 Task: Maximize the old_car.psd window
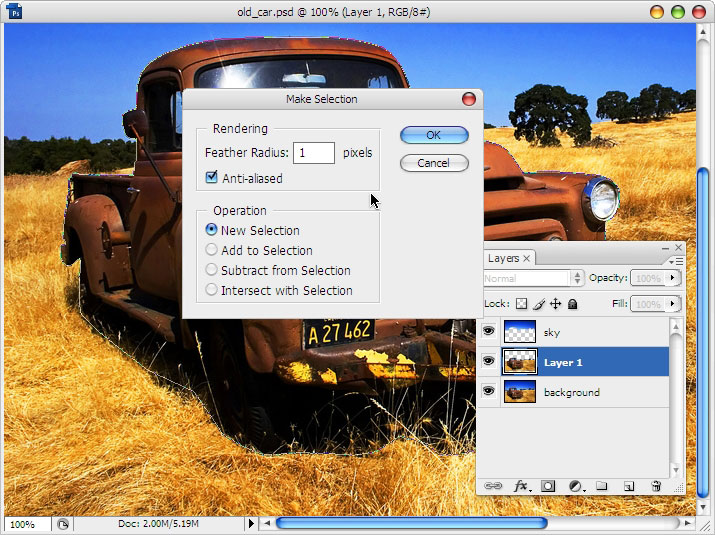pyautogui.click(x=678, y=12)
